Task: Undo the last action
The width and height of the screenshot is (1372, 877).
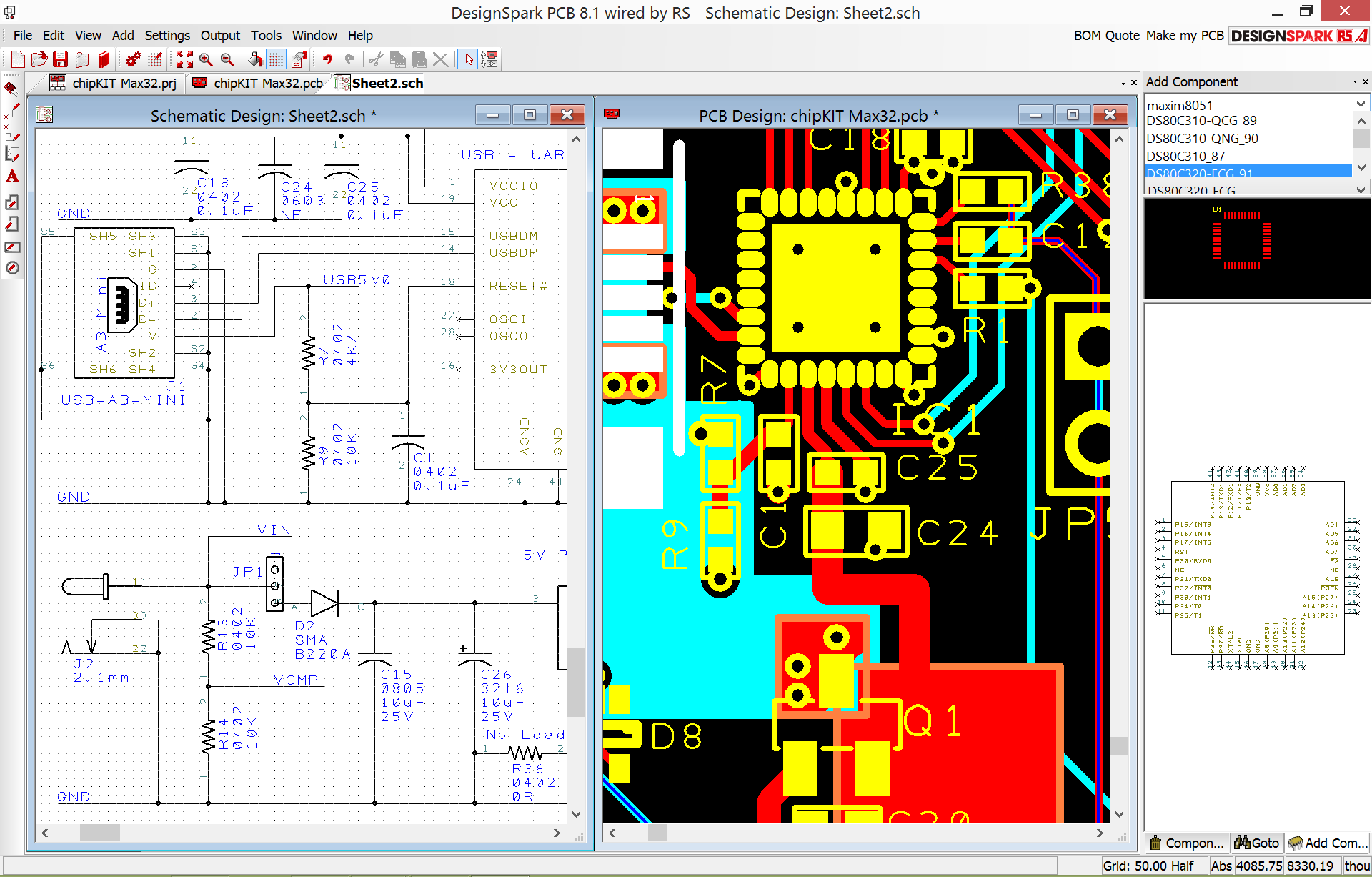Action: tap(328, 59)
